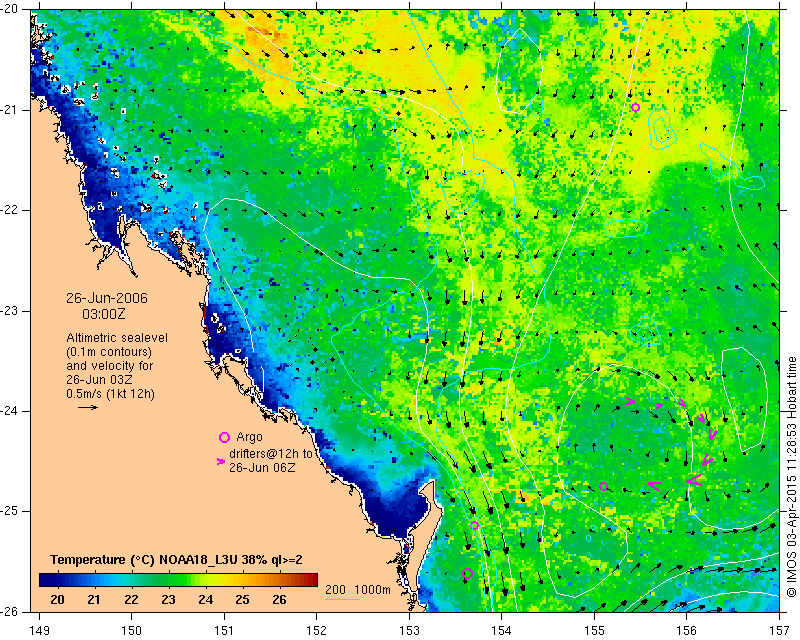
Task: Click the "03:00Z" time label
Action: [x=104, y=314]
